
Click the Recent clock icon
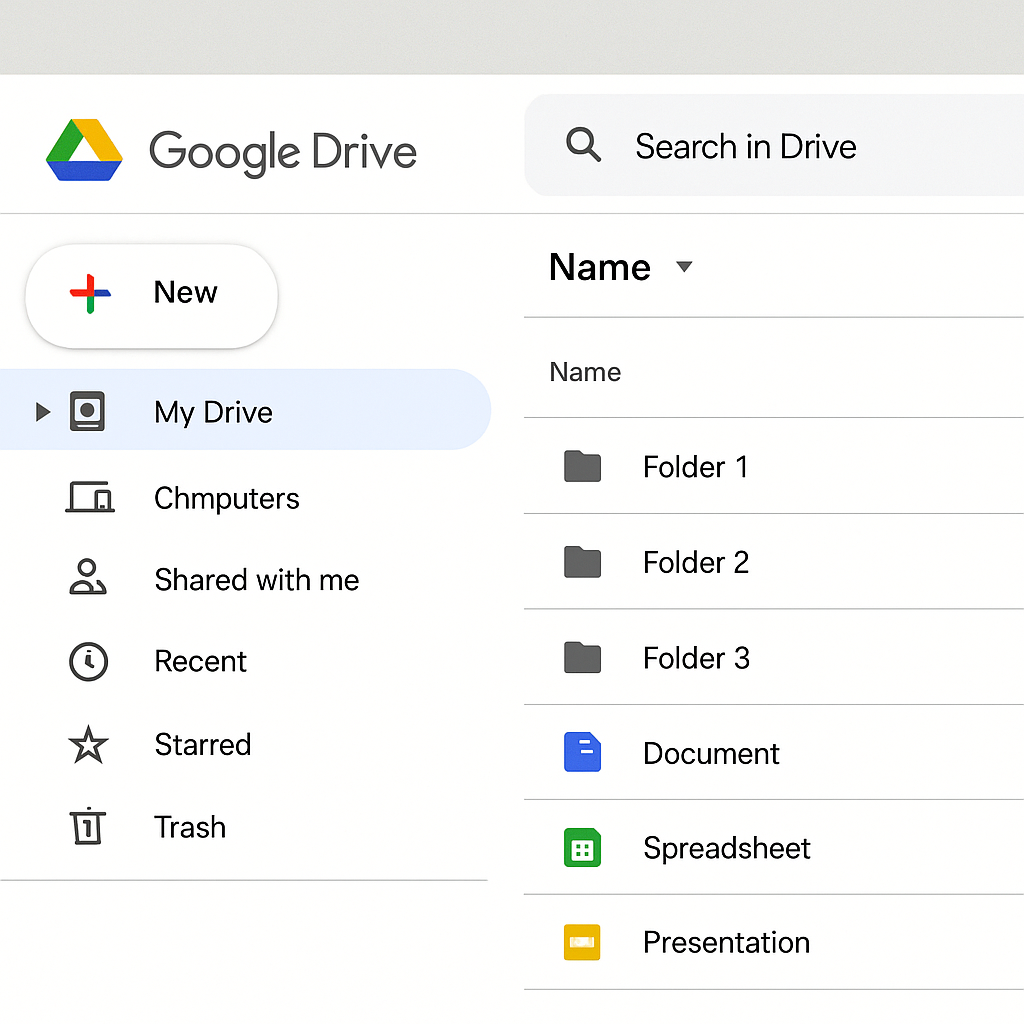click(88, 662)
